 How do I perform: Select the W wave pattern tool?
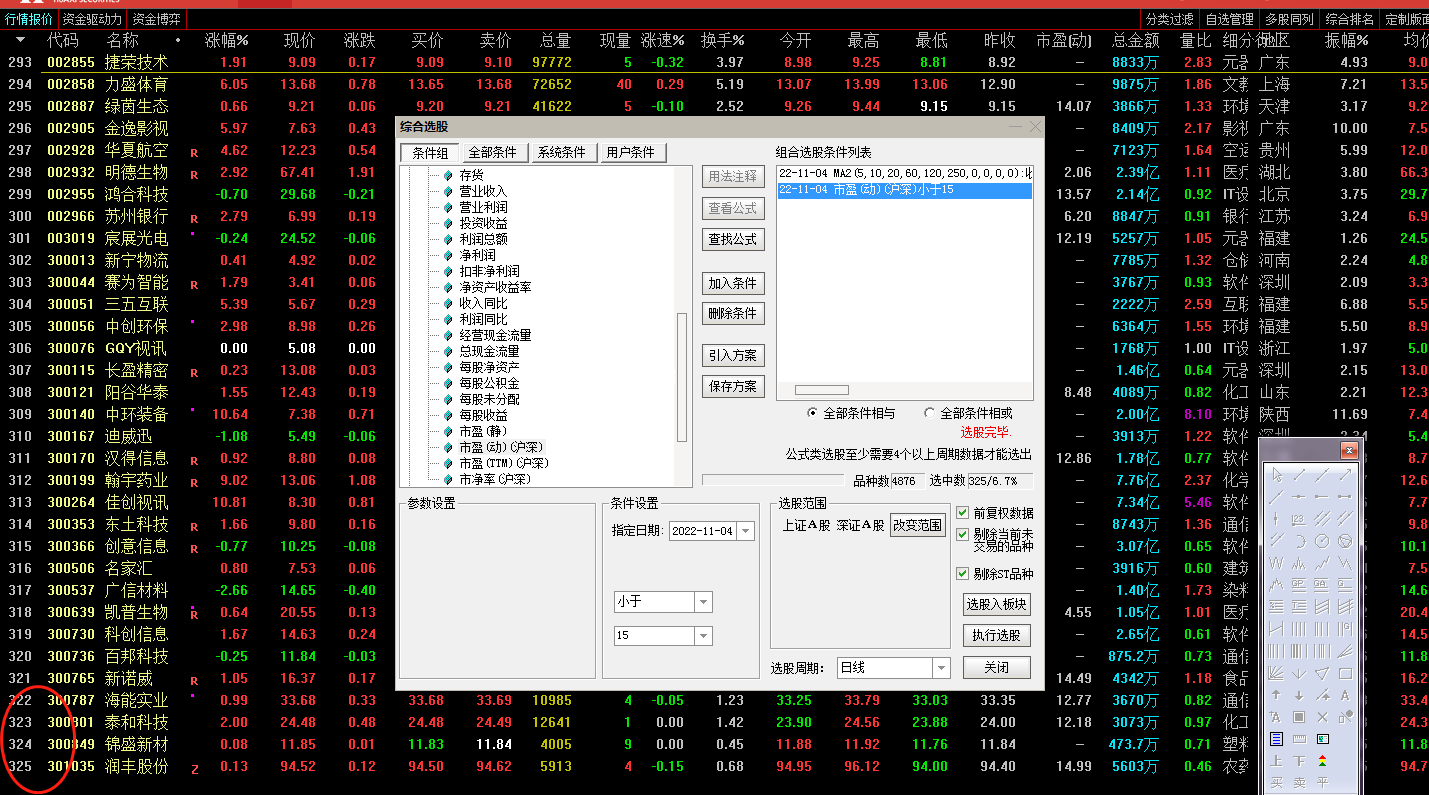[x=1276, y=563]
